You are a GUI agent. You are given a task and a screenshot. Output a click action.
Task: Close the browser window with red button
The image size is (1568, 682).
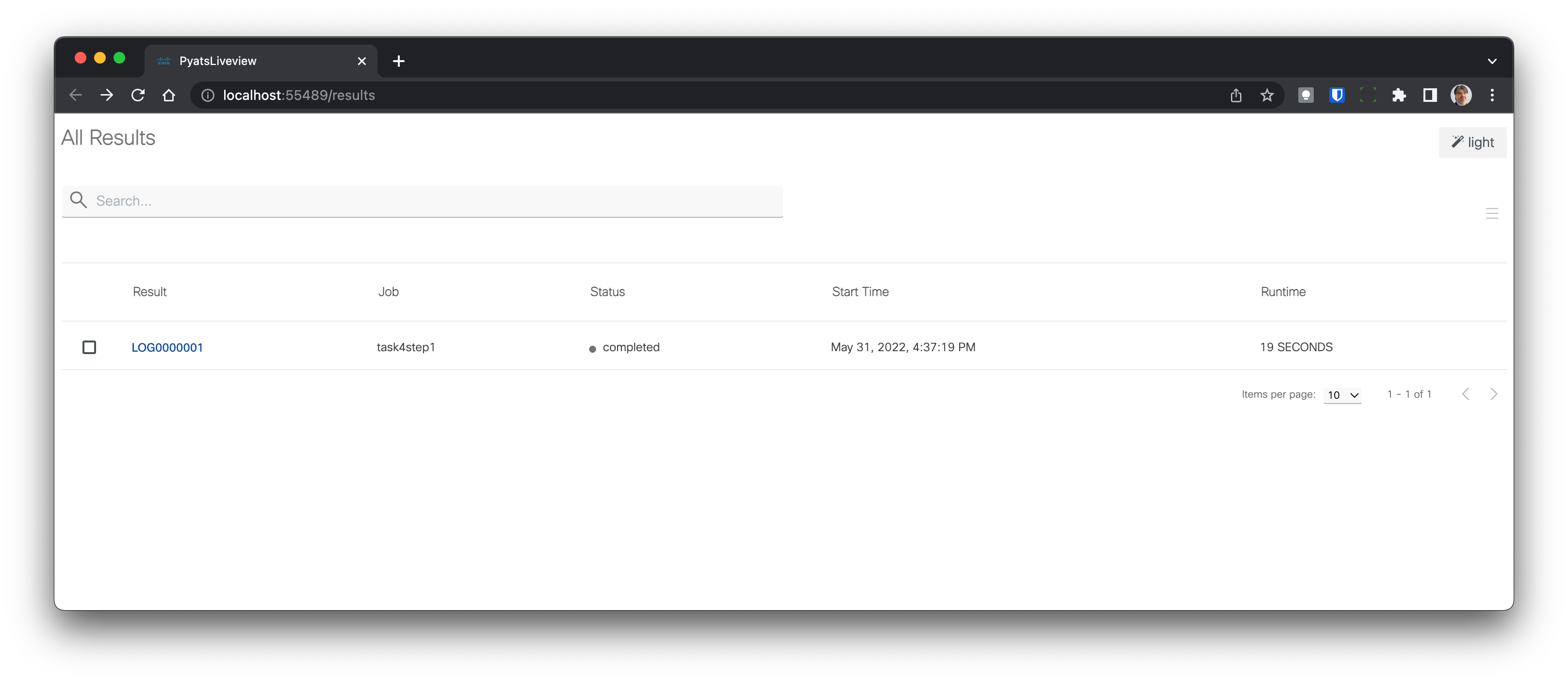click(81, 58)
